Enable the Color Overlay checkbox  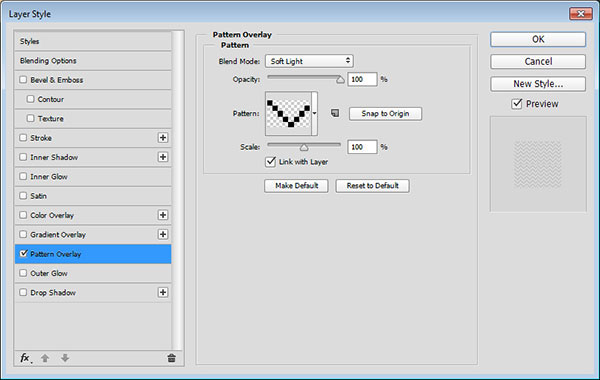[23, 215]
